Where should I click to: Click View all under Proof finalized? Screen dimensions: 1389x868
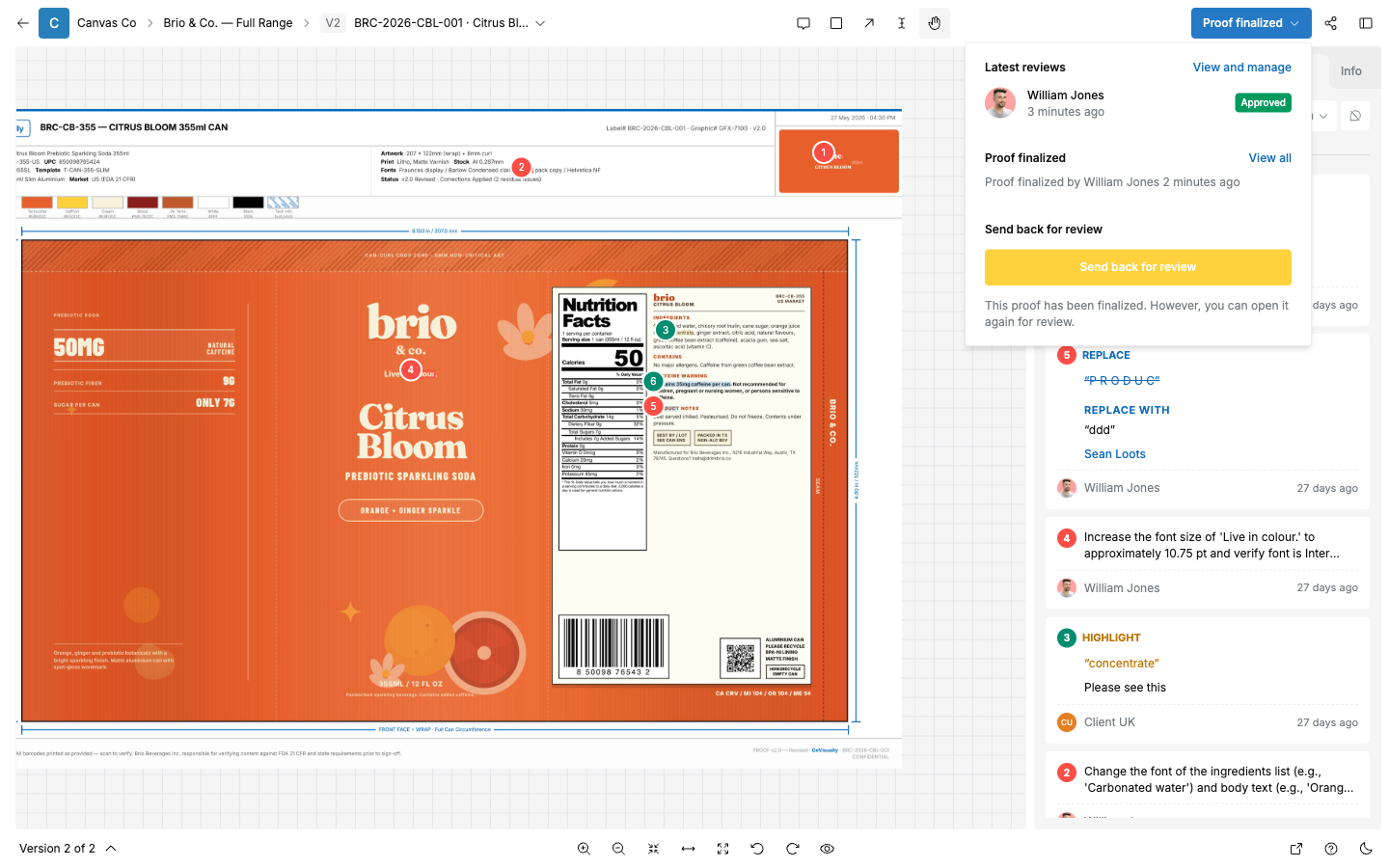point(1269,158)
